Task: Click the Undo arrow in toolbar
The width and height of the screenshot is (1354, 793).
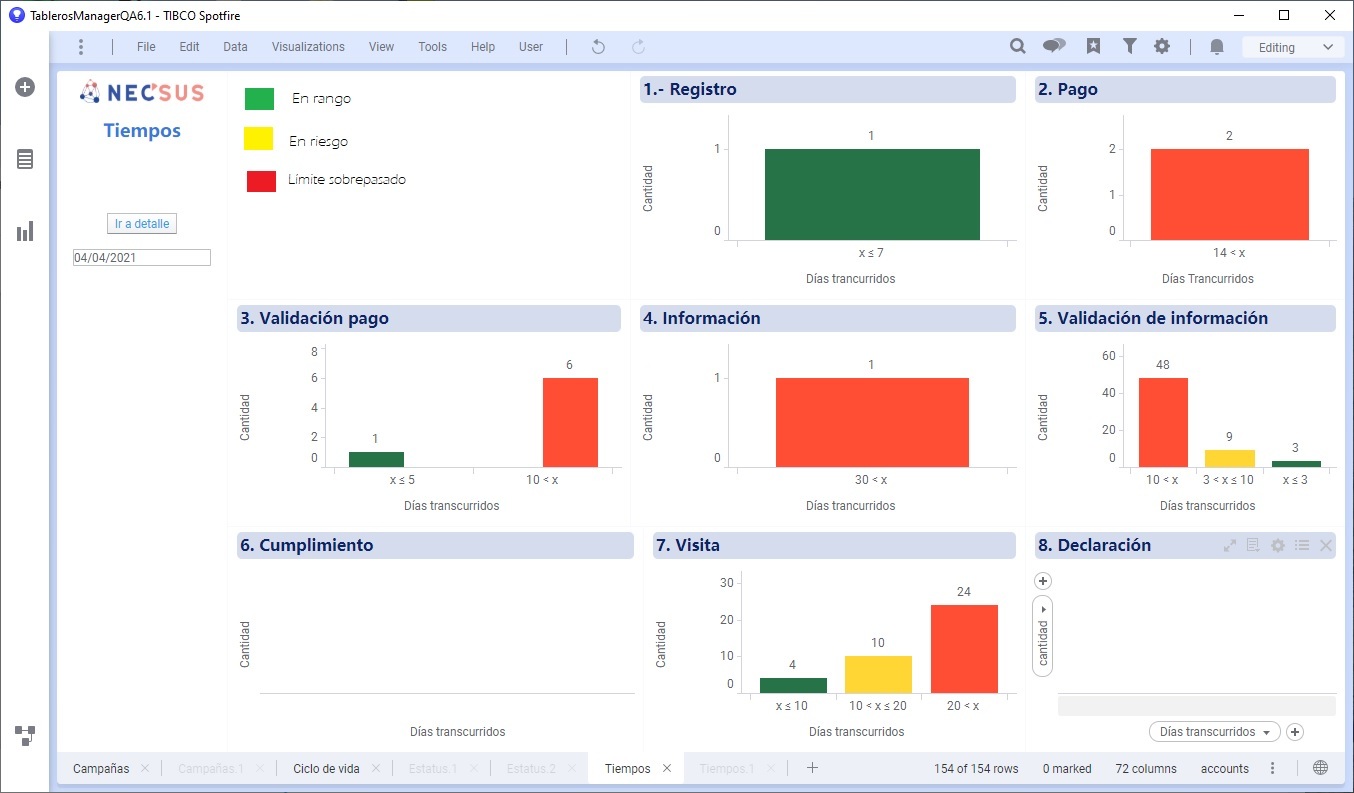Action: (598, 47)
